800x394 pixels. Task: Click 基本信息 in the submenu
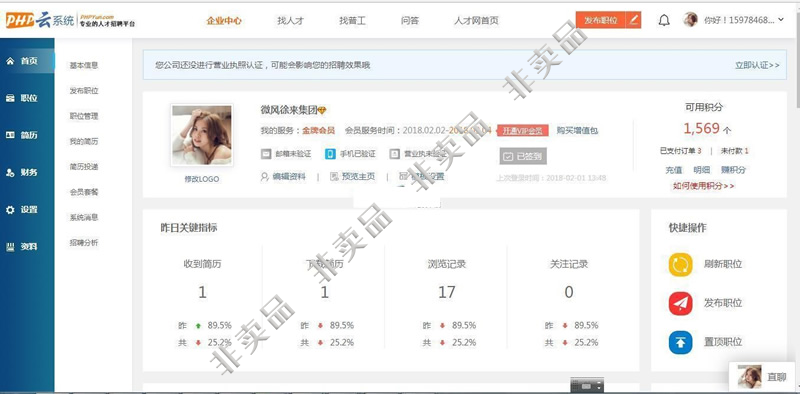[84, 65]
